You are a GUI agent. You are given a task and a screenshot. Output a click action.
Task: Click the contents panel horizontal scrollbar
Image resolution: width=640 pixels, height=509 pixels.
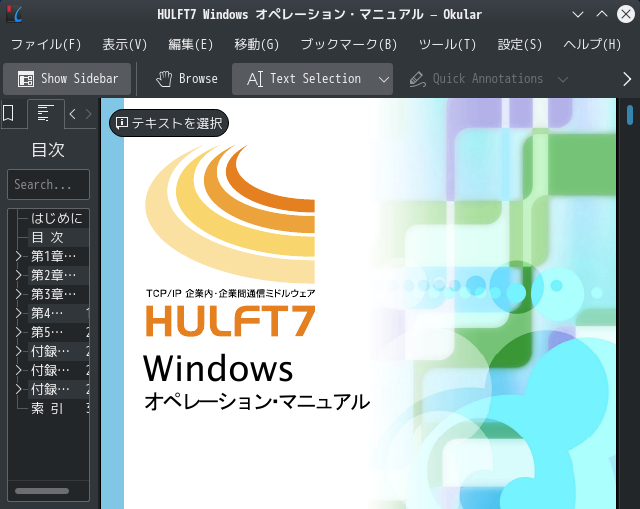[x=42, y=491]
